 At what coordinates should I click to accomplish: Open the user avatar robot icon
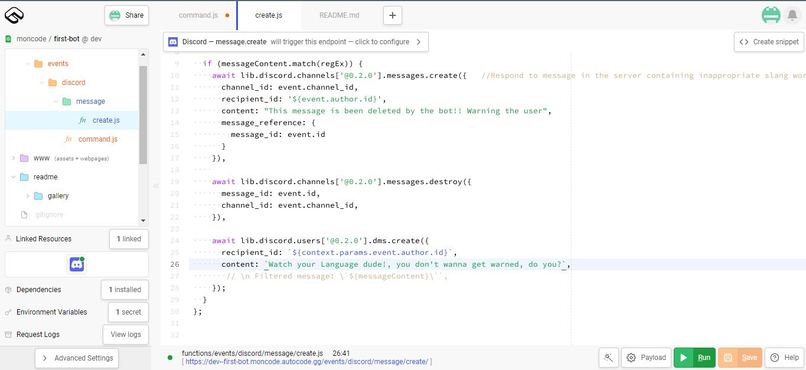771,15
